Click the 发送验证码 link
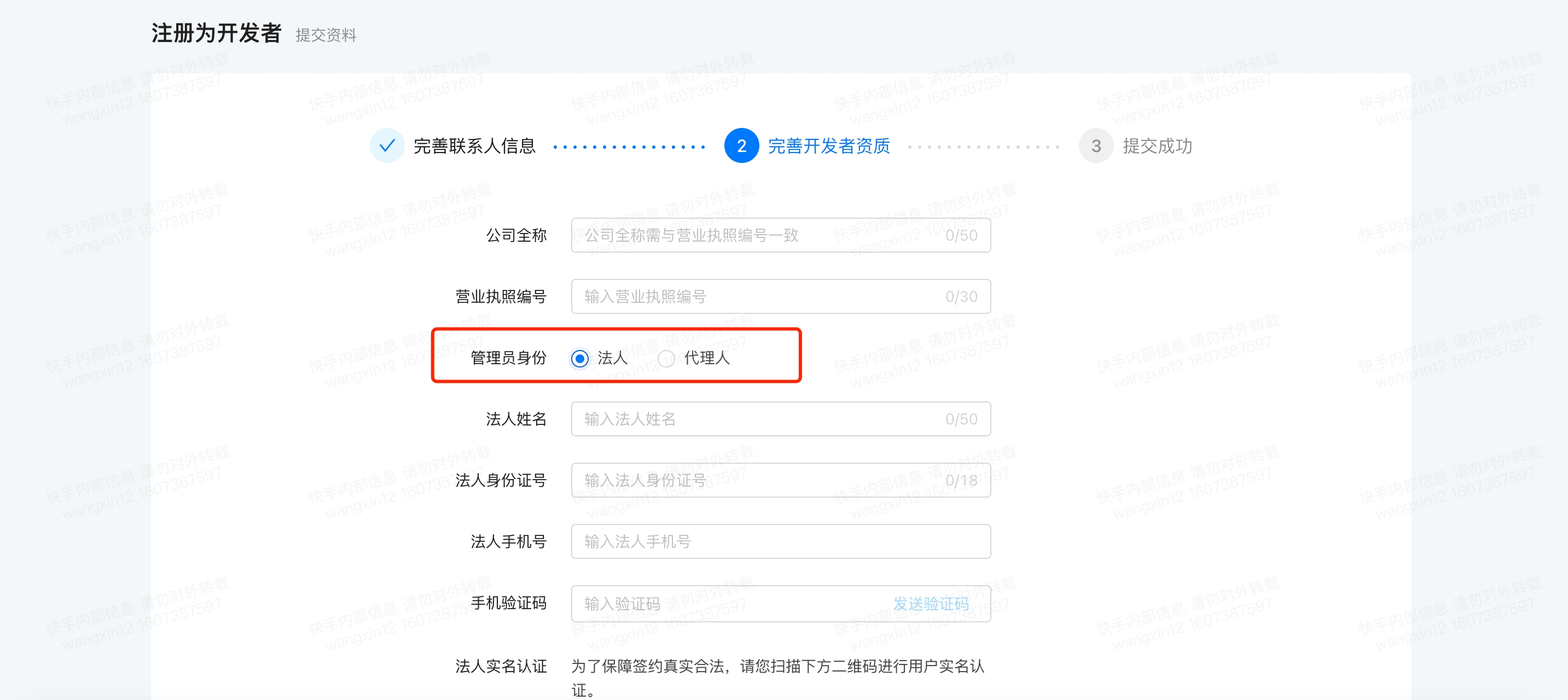1568x700 pixels. pos(931,604)
